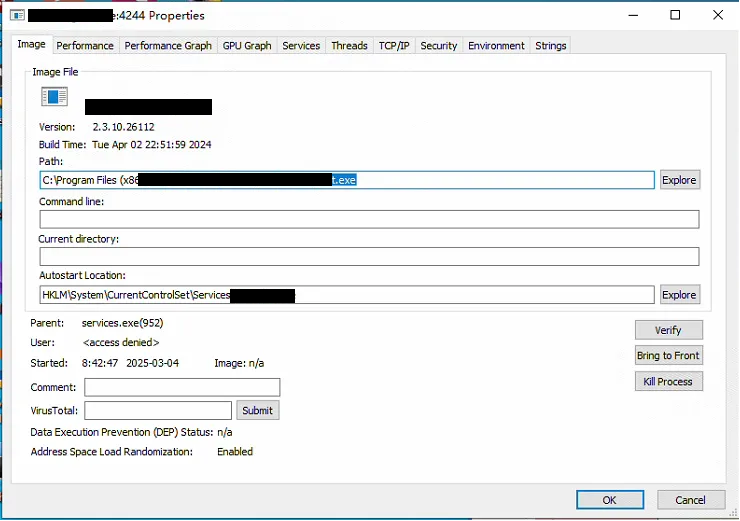Focus the Command line text box
740x521 pixels.
[369, 219]
